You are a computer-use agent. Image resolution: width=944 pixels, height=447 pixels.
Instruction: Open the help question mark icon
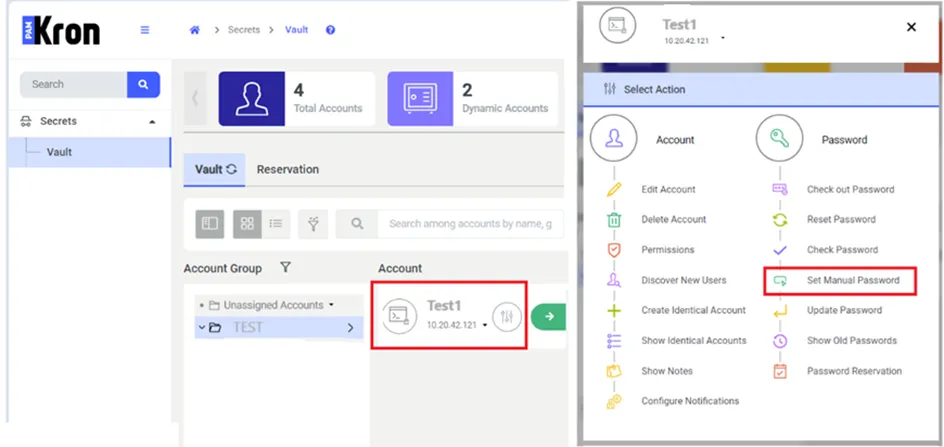pyautogui.click(x=331, y=30)
